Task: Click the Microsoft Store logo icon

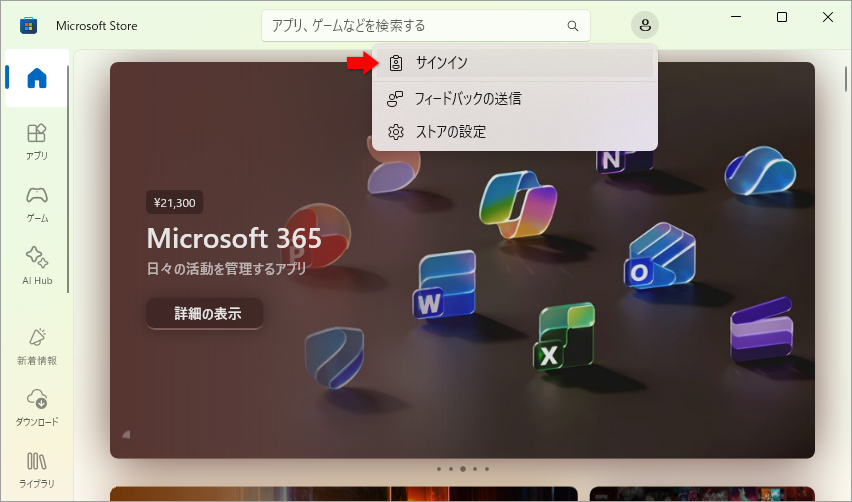Action: tap(28, 25)
